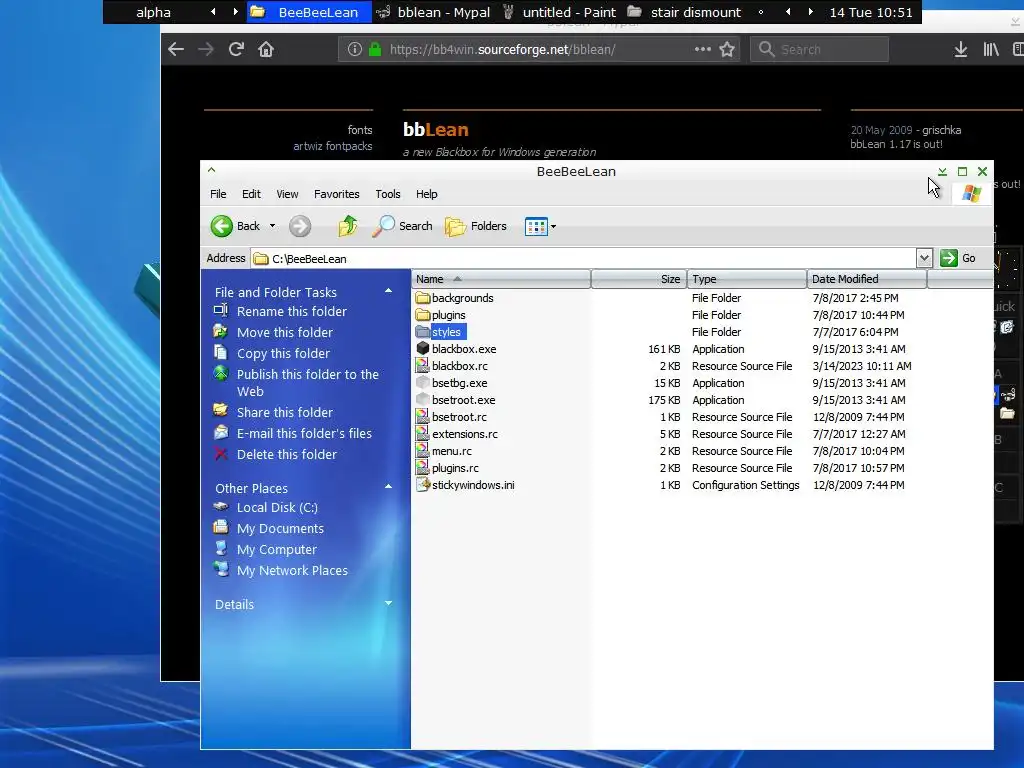This screenshot has width=1024, height=768.
Task: Open the View menu
Action: [287, 194]
